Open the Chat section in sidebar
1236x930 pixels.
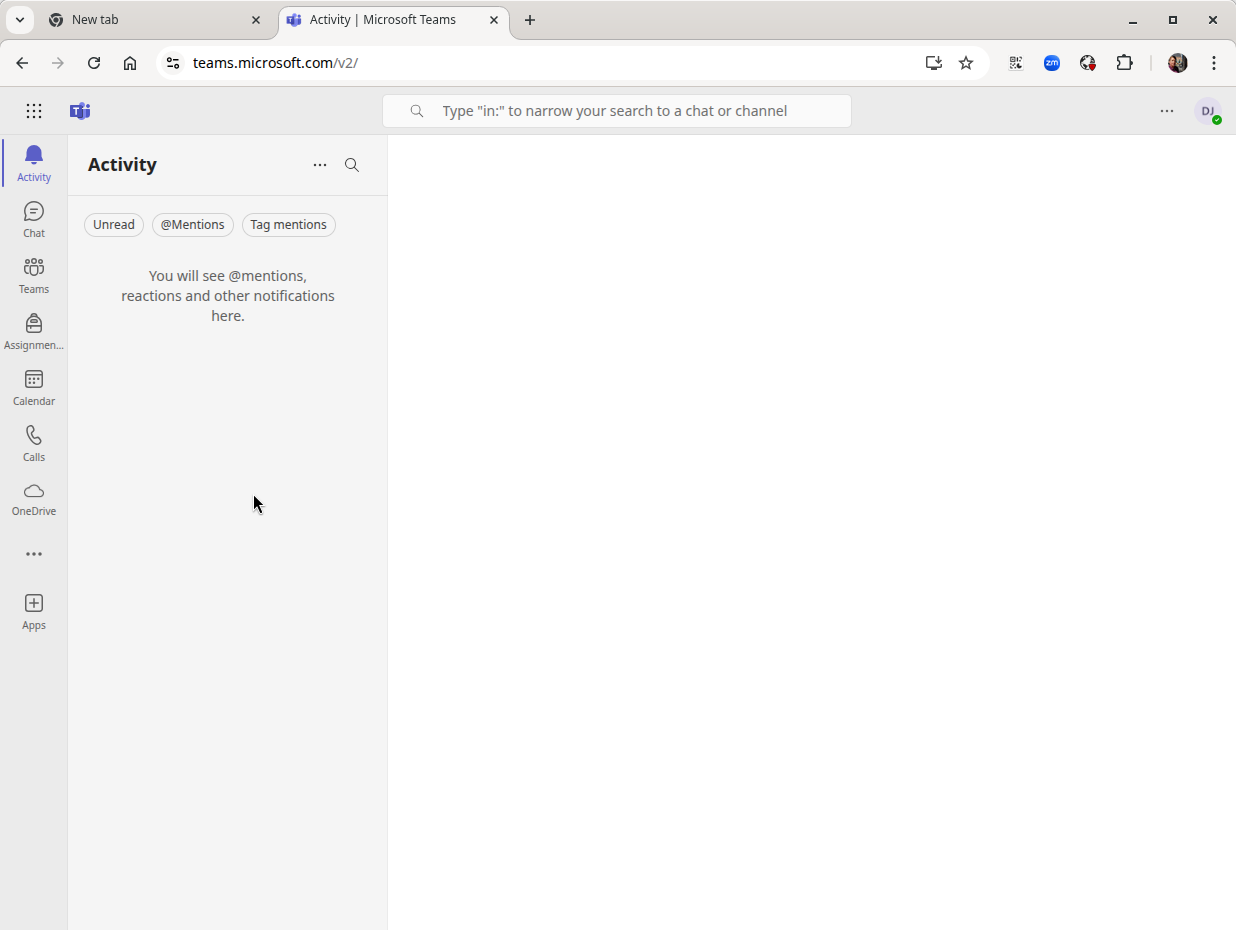click(34, 219)
